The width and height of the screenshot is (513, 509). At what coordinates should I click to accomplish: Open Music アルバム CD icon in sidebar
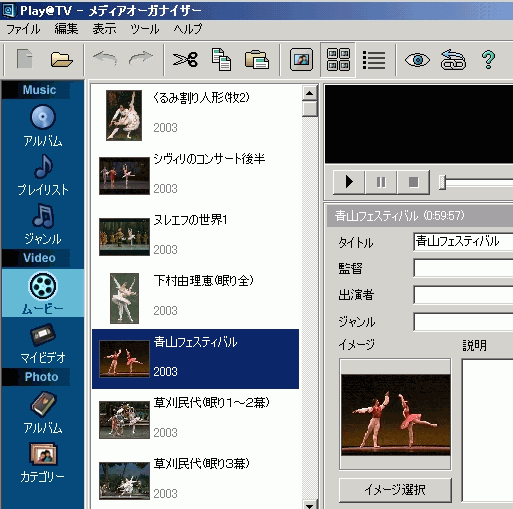[43, 117]
